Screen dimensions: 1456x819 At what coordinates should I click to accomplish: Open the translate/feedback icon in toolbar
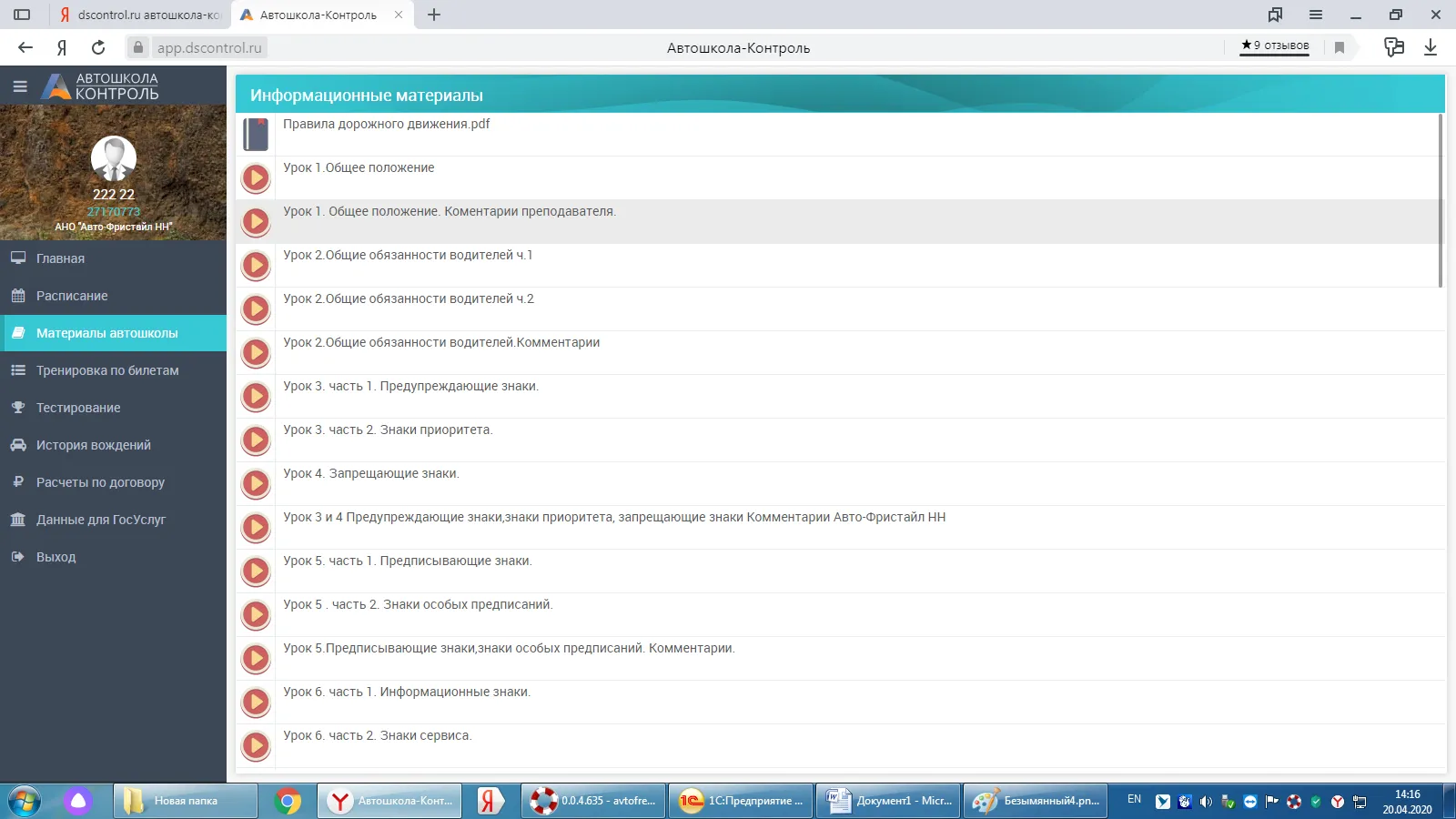coord(1393,47)
